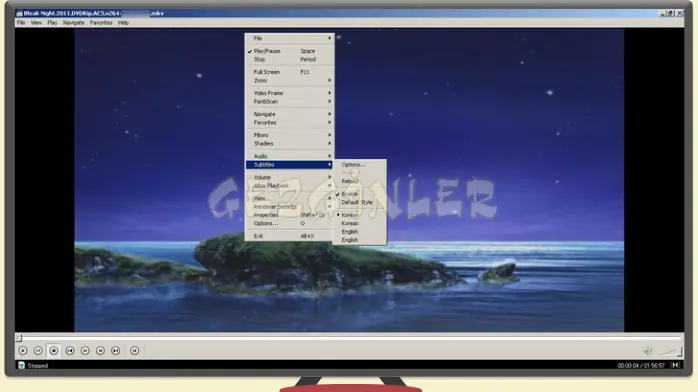Expand the Pan&Scan submenu

pos(289,101)
